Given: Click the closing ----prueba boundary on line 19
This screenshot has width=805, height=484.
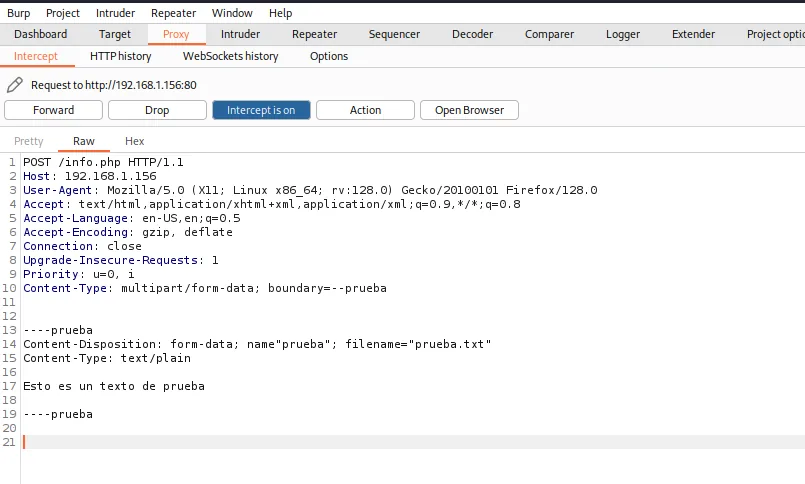Looking at the screenshot, I should (58, 414).
